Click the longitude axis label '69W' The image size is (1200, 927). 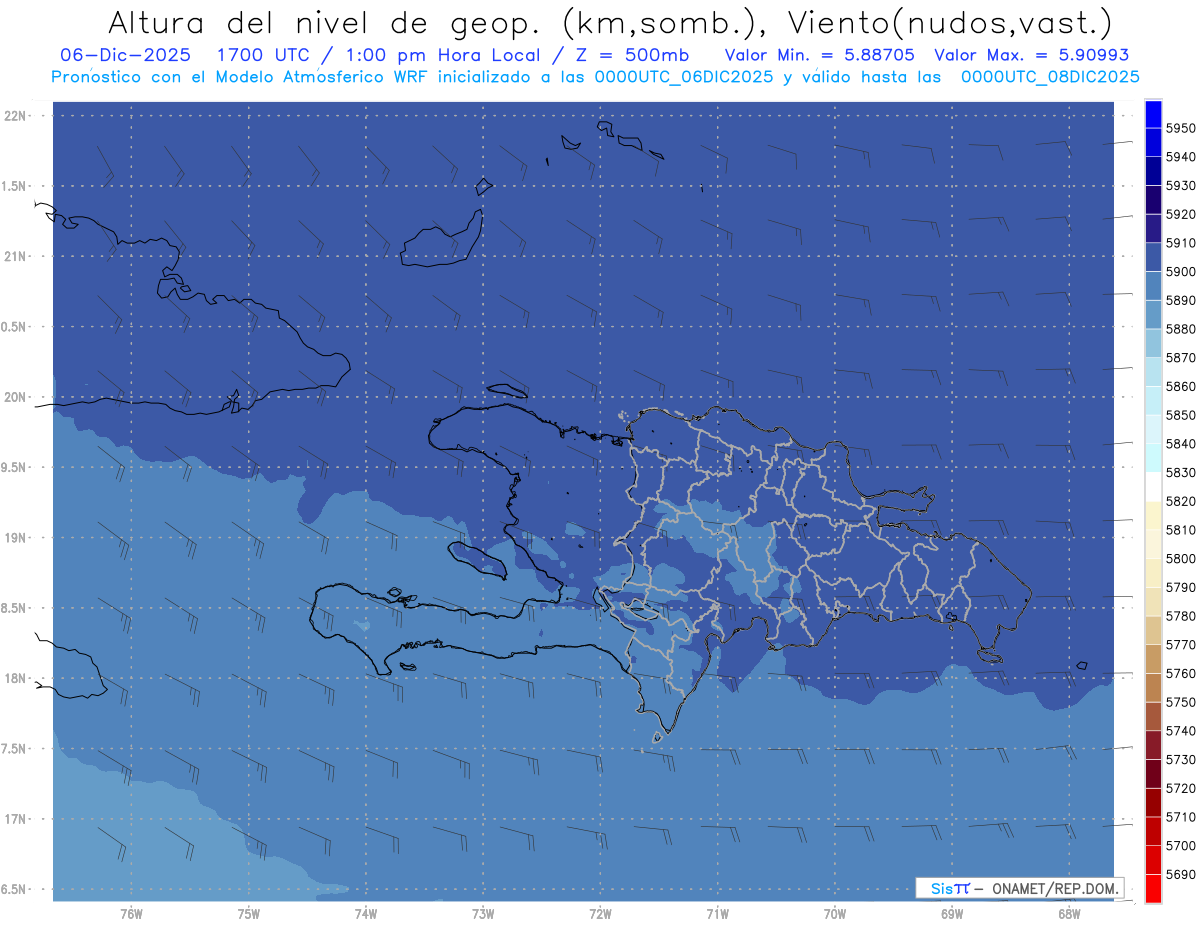(951, 914)
